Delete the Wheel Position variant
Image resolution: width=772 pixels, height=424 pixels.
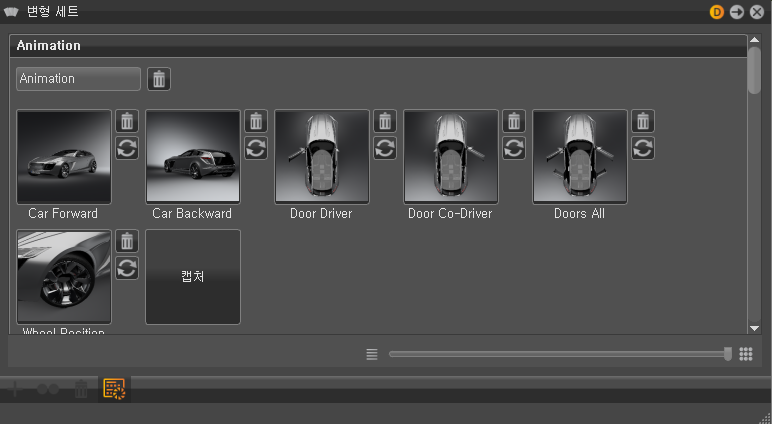coord(127,241)
